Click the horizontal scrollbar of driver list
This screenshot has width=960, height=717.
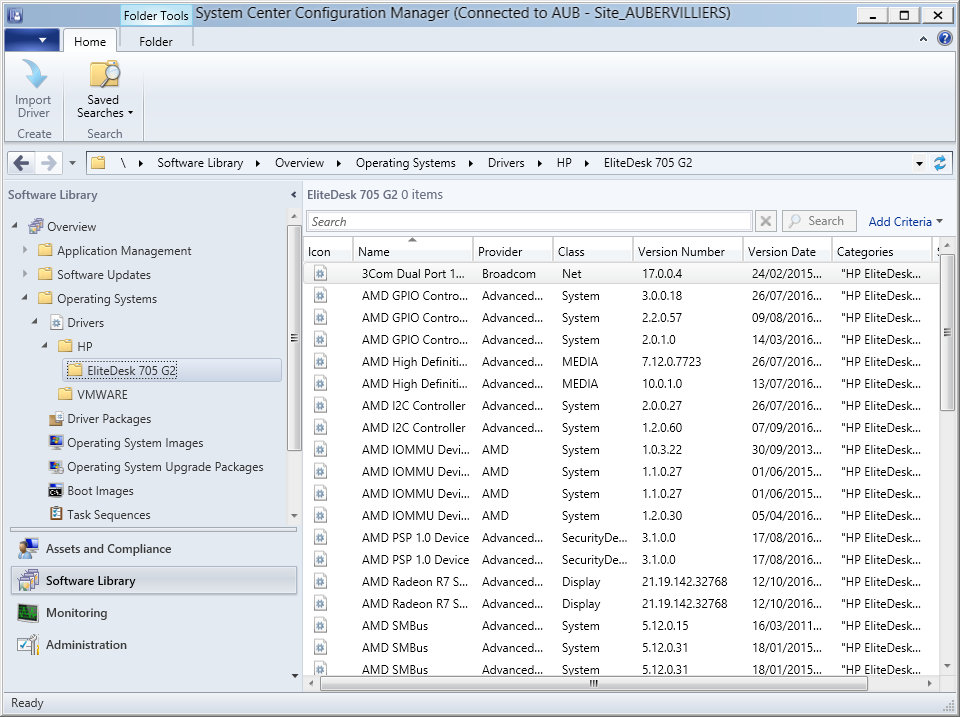(x=594, y=683)
